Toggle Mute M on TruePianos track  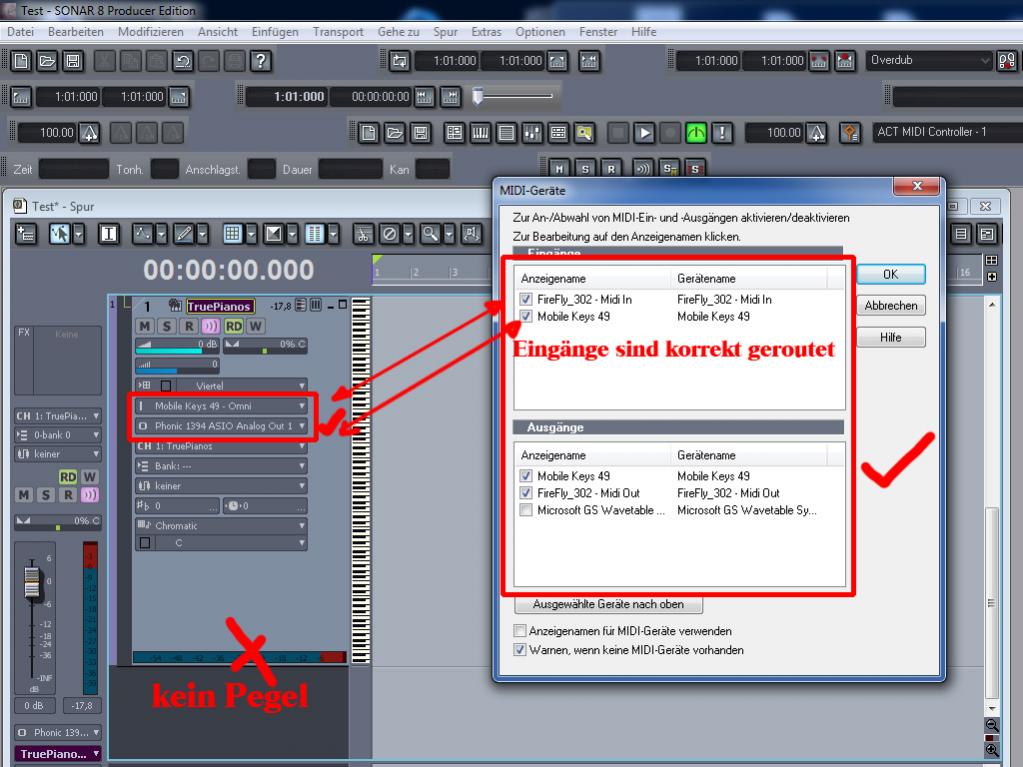pos(145,326)
